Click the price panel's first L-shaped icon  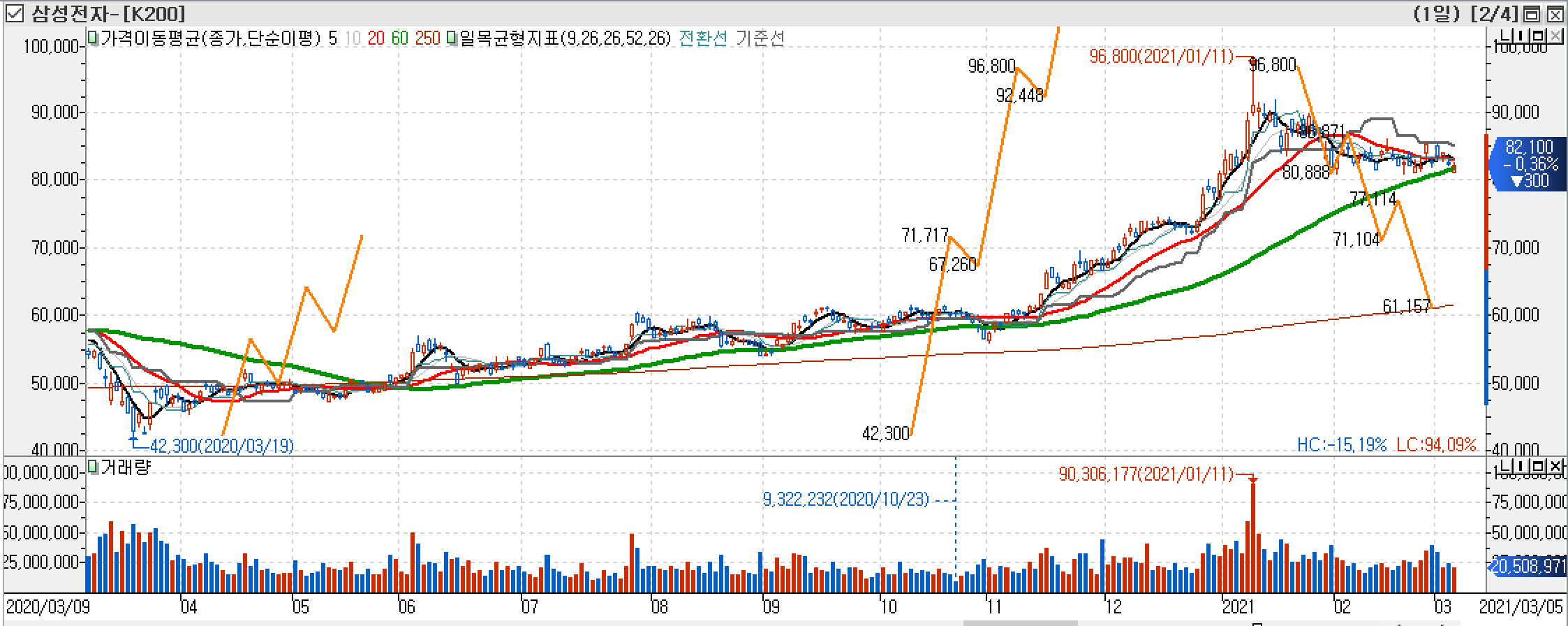coord(1504,36)
